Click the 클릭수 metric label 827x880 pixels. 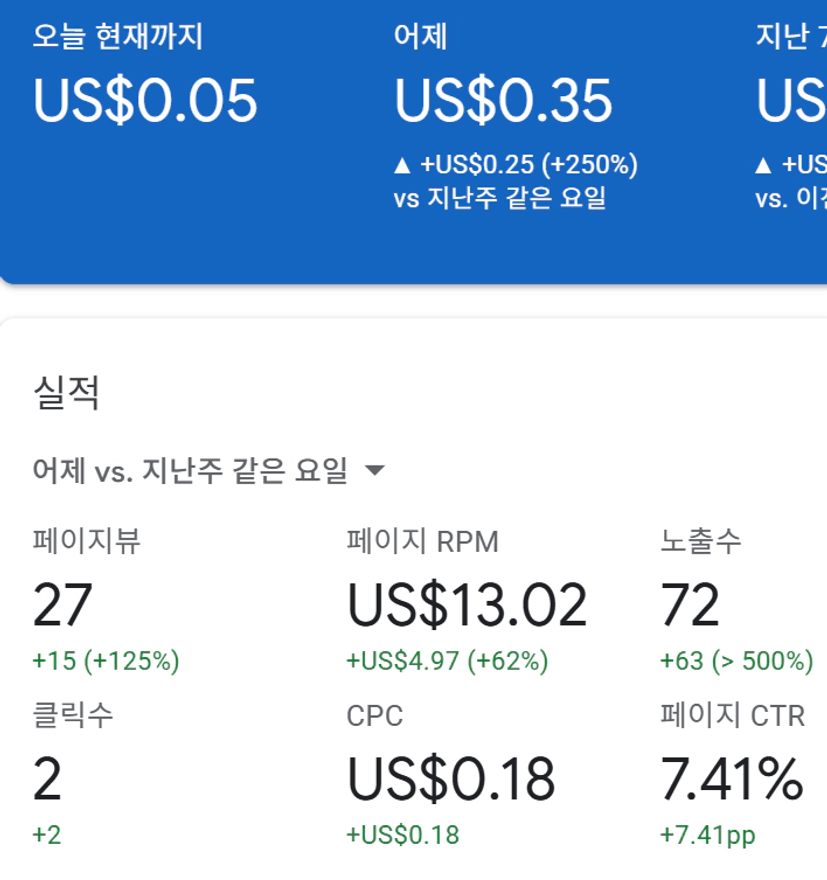[x=72, y=715]
